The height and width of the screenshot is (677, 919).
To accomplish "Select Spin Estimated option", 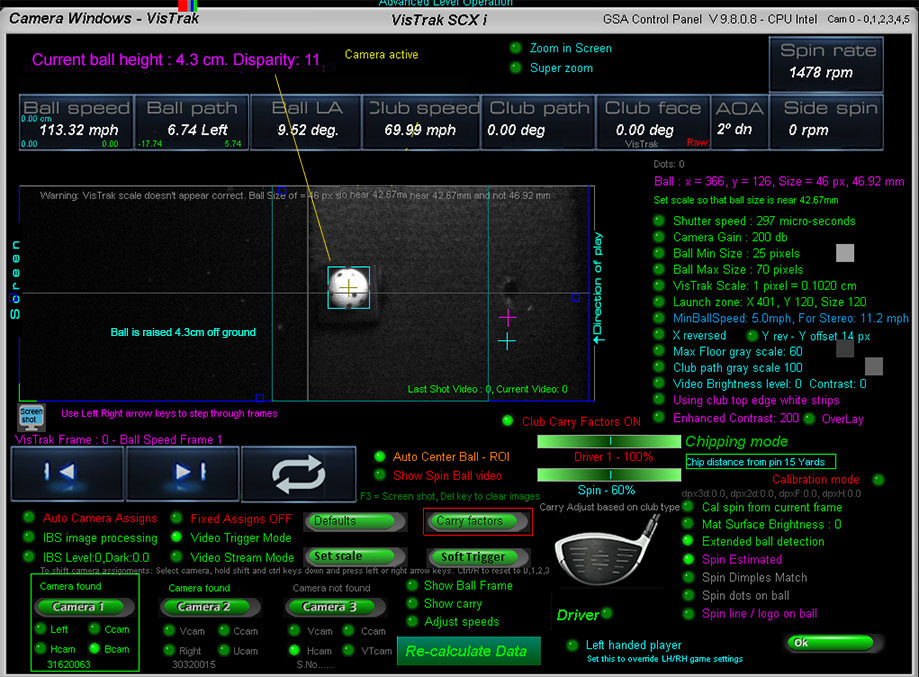I will coord(688,559).
